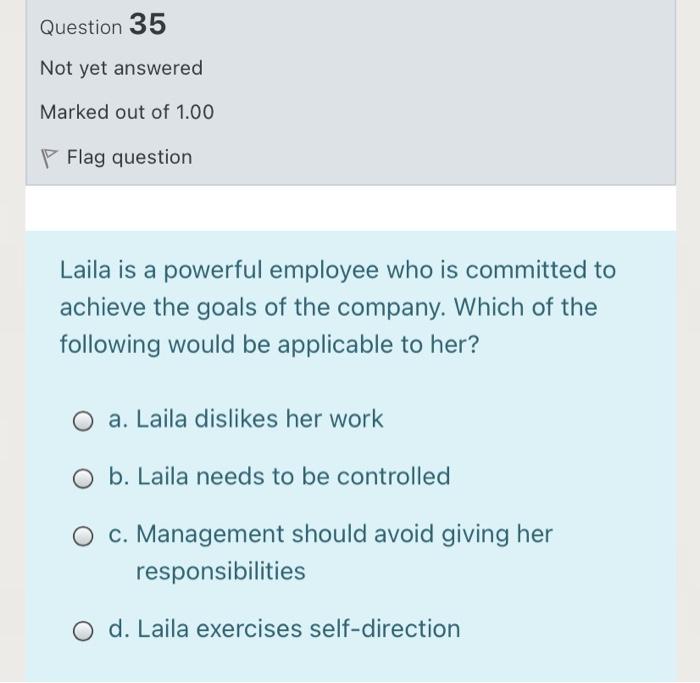Click the word 'responsibilities' in option c
Viewport: 700px width, 683px height.
coord(220,572)
